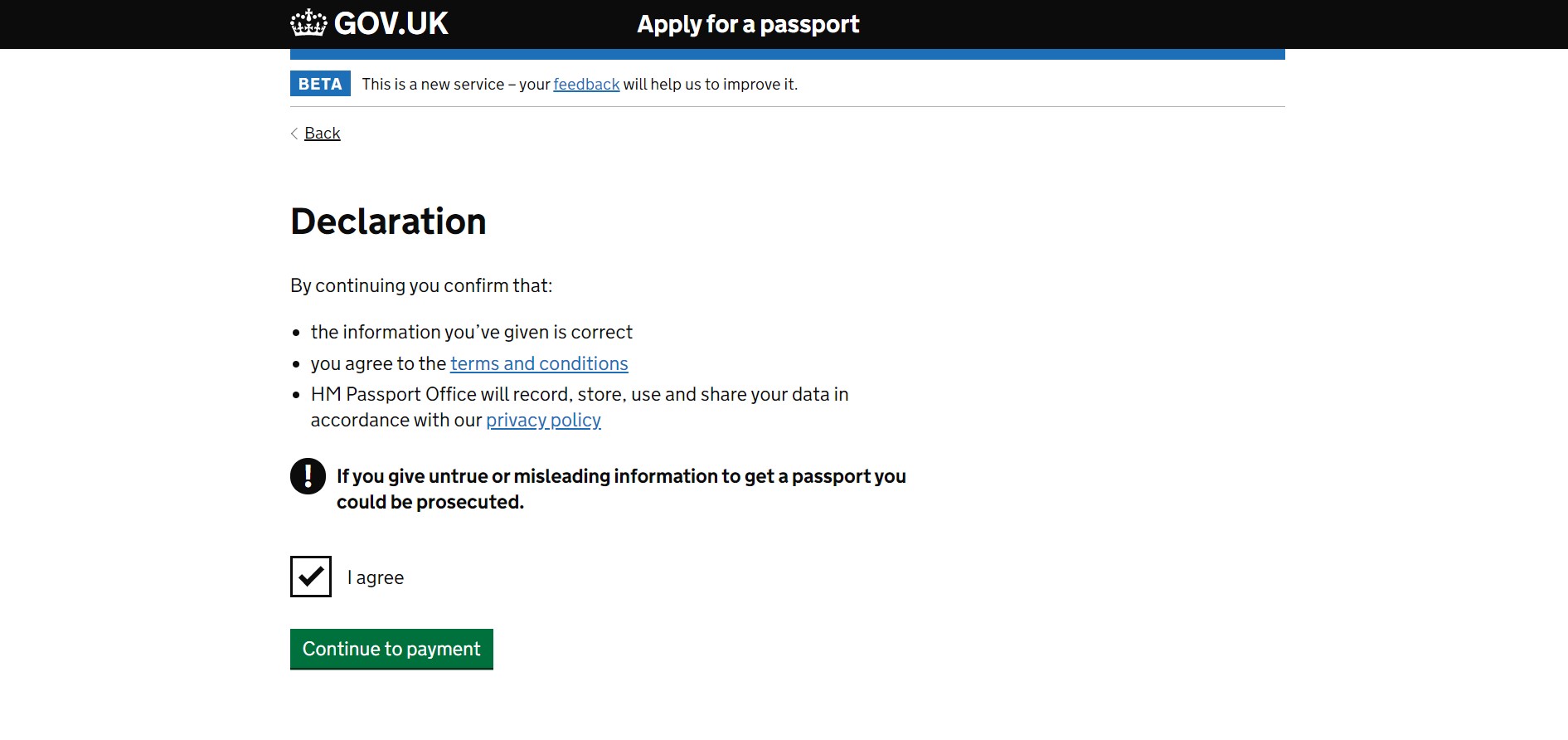Click the 'information you've given is correct' bullet
The height and width of the screenshot is (740, 1568).
point(471,332)
